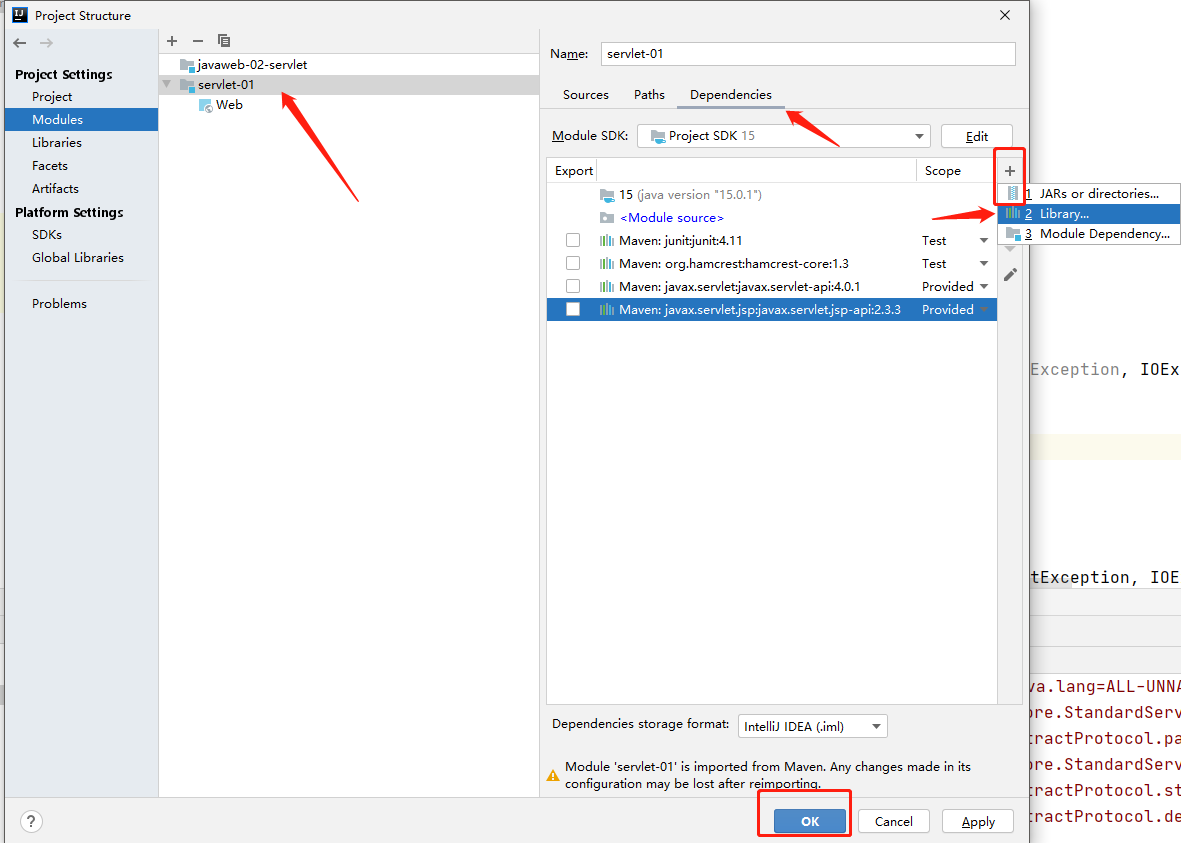Click the hamcrest-core library bars icon
Image resolution: width=1181 pixels, height=843 pixels.
[x=606, y=264]
